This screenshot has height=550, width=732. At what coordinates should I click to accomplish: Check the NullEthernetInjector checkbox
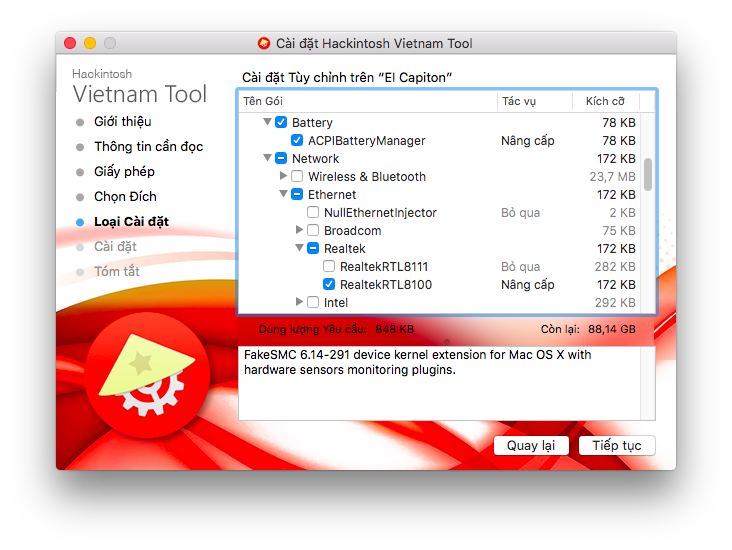coord(313,213)
